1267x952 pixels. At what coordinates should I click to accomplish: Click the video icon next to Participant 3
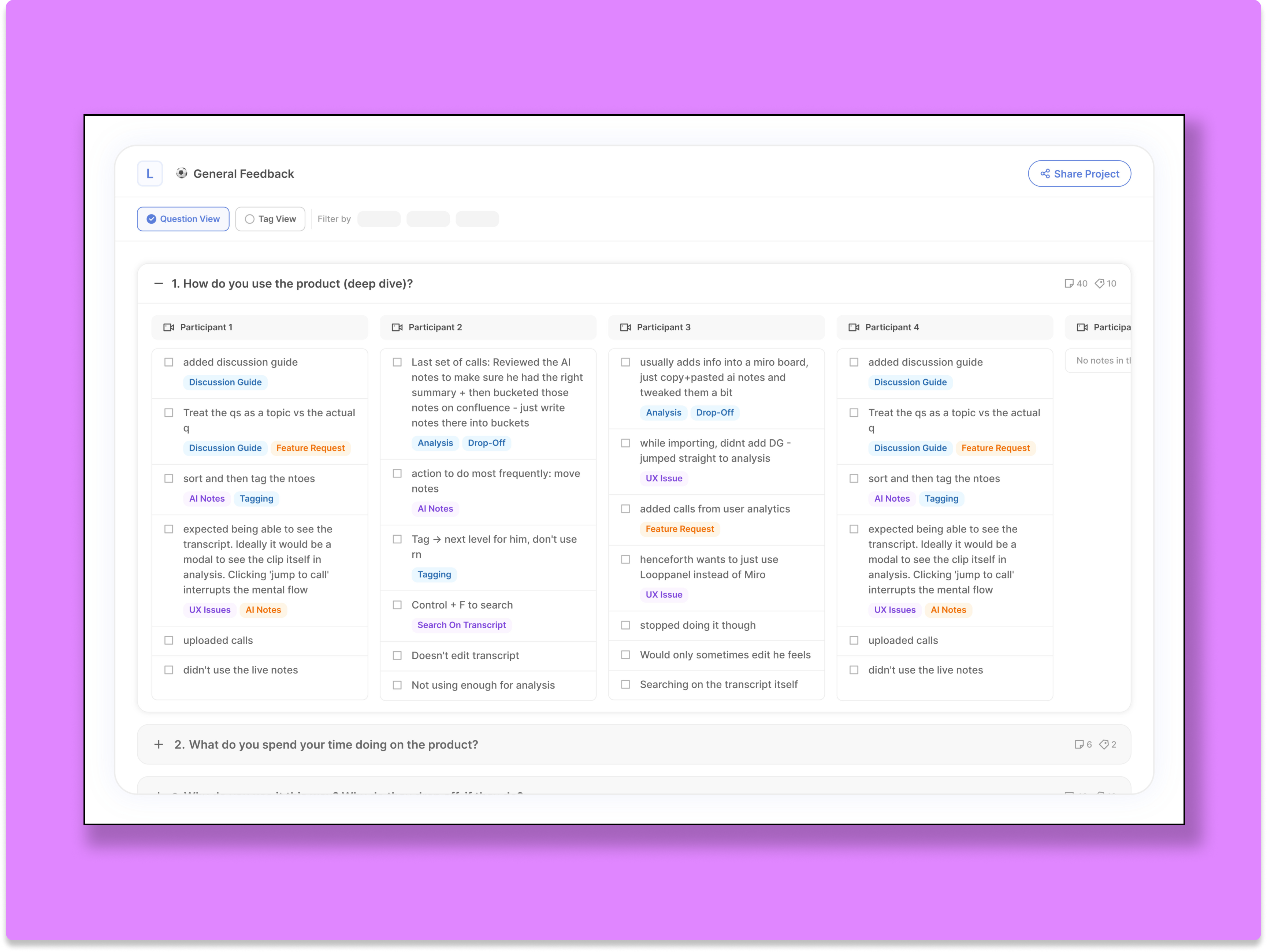[625, 327]
